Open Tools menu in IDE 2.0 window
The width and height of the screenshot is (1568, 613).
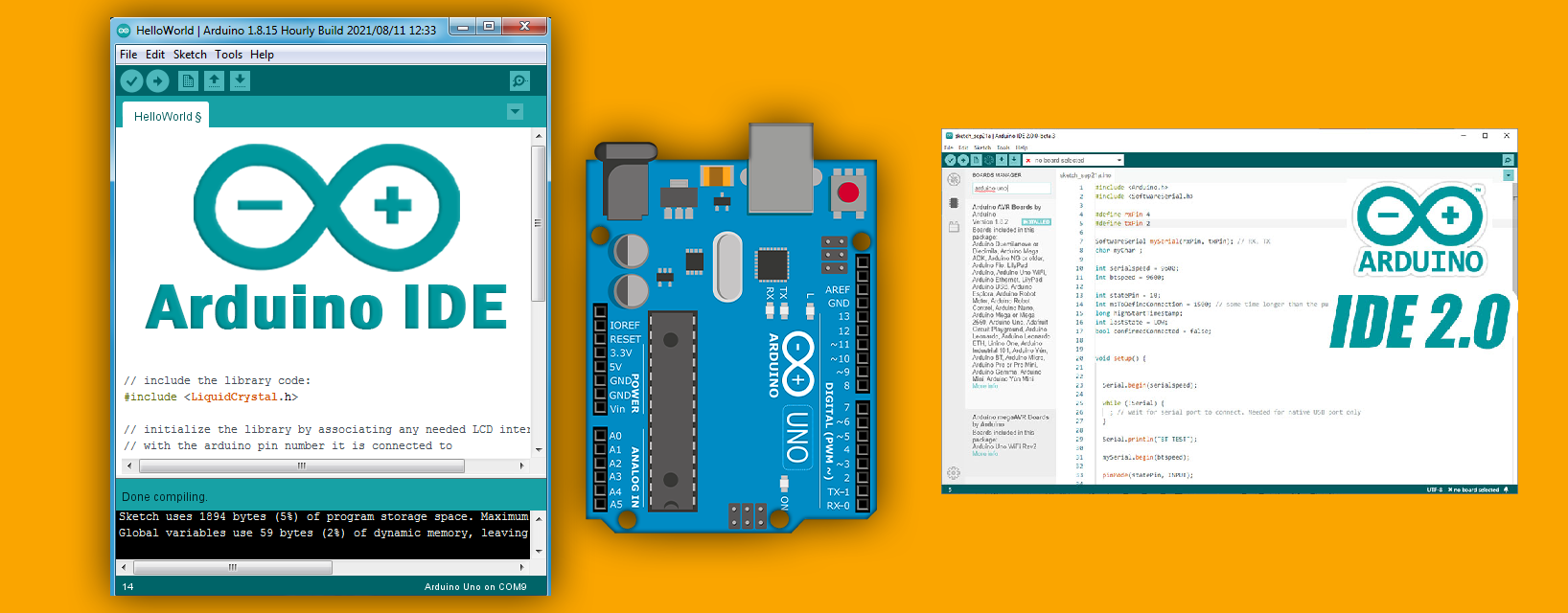pos(1003,148)
